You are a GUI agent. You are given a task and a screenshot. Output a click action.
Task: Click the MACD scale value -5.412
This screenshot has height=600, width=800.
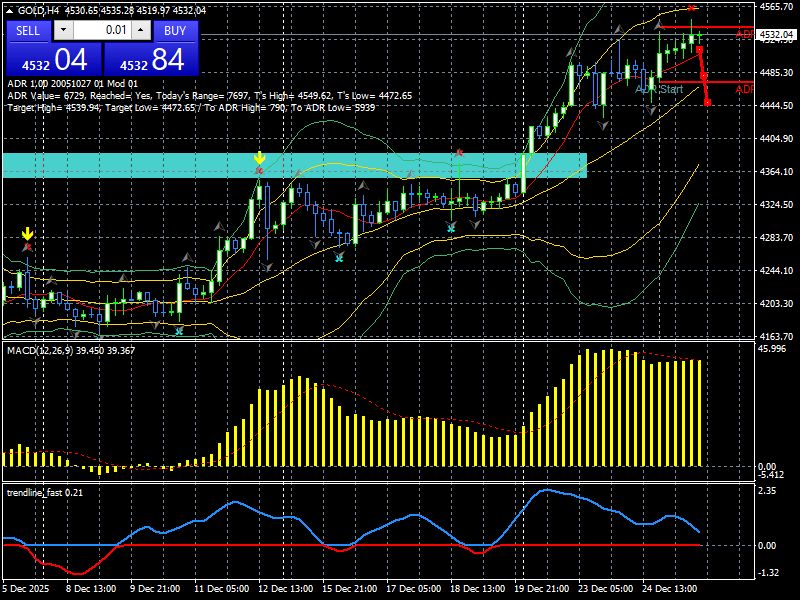point(771,474)
